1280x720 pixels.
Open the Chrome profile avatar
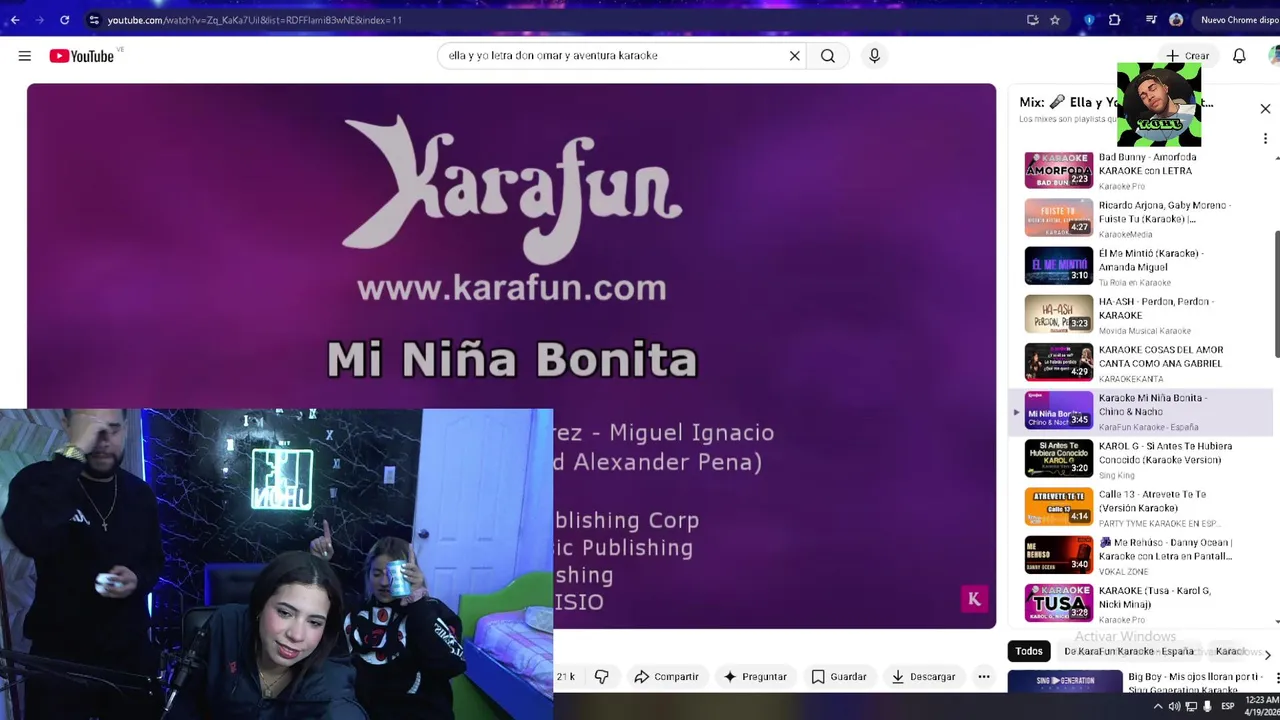tap(1176, 20)
